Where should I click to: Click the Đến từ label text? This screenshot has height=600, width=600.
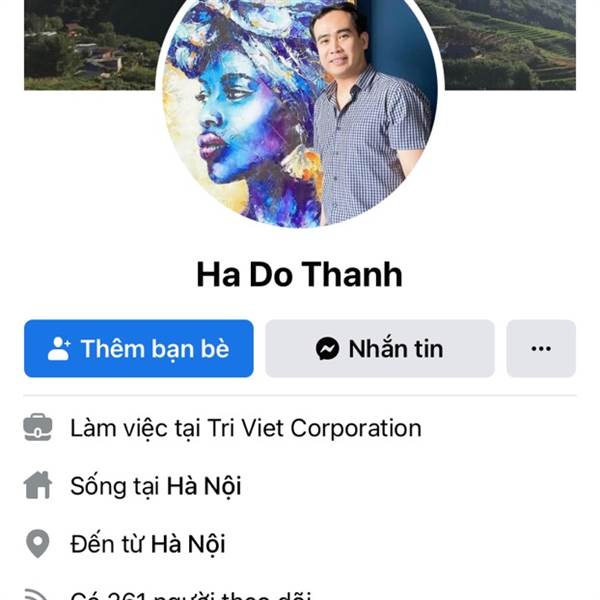[108, 544]
